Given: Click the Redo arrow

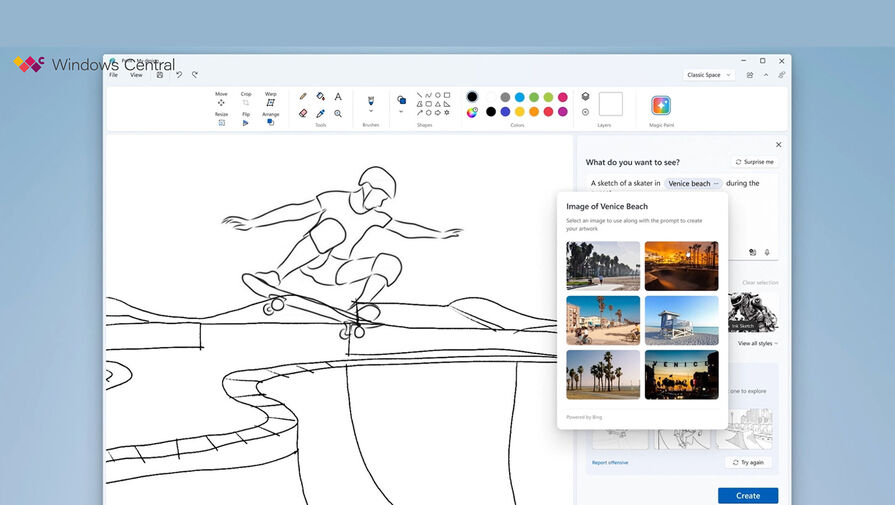Looking at the screenshot, I should click(195, 75).
